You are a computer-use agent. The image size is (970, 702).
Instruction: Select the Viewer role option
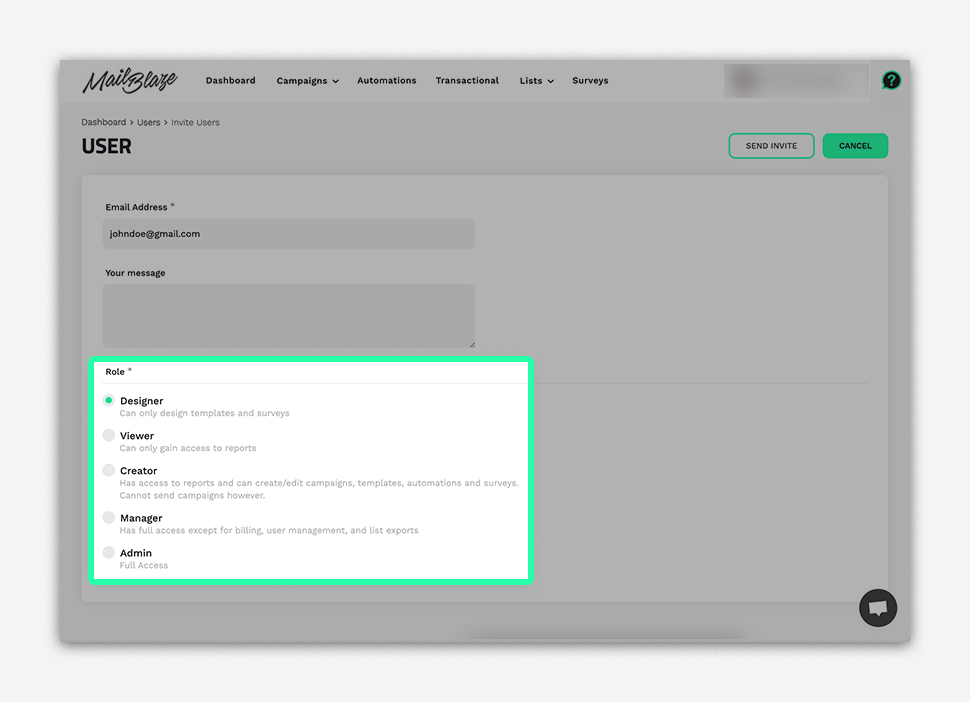click(x=109, y=435)
